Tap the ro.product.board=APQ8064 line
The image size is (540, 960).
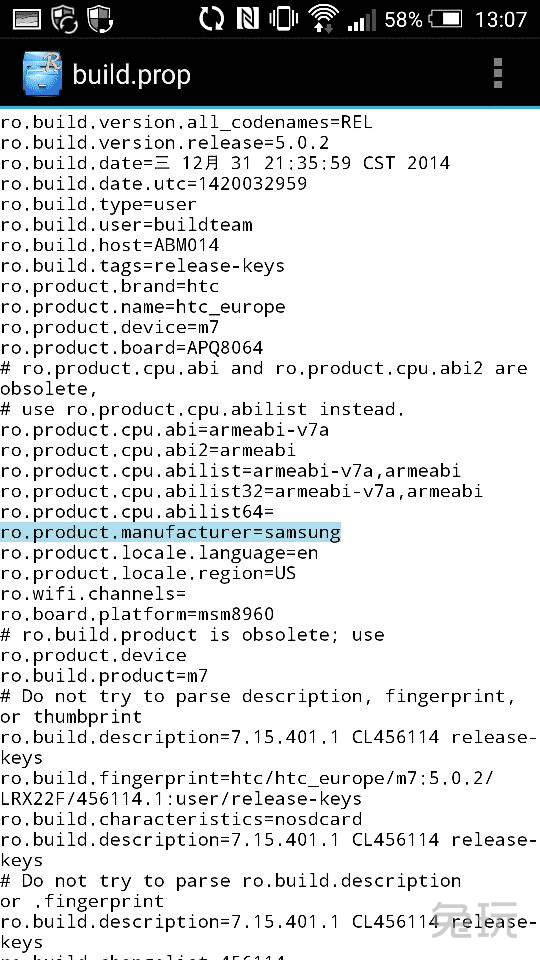coord(132,348)
